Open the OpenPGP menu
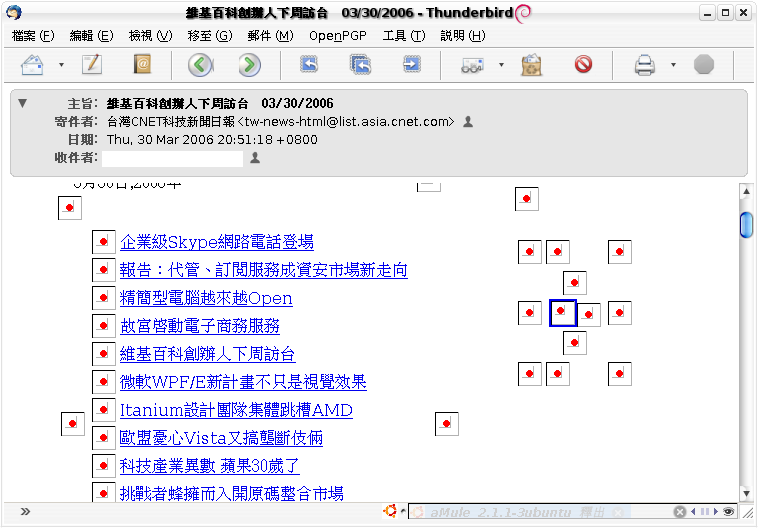The width and height of the screenshot is (758, 528). point(338,36)
